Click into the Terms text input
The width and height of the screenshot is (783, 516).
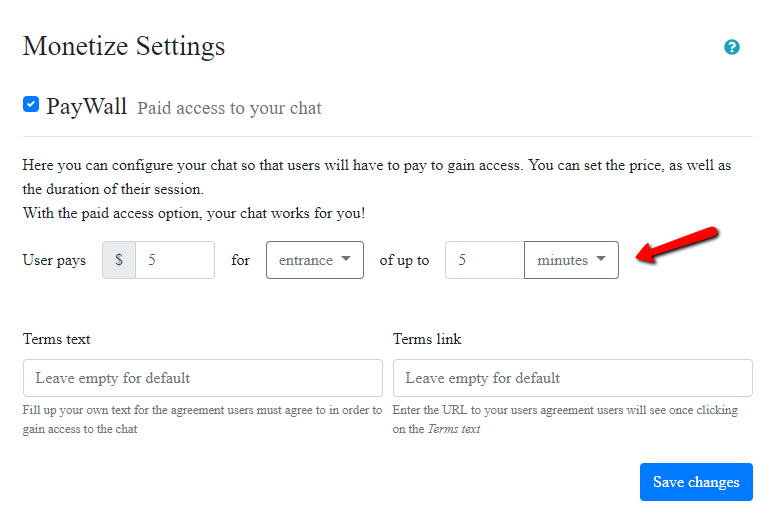coord(202,378)
